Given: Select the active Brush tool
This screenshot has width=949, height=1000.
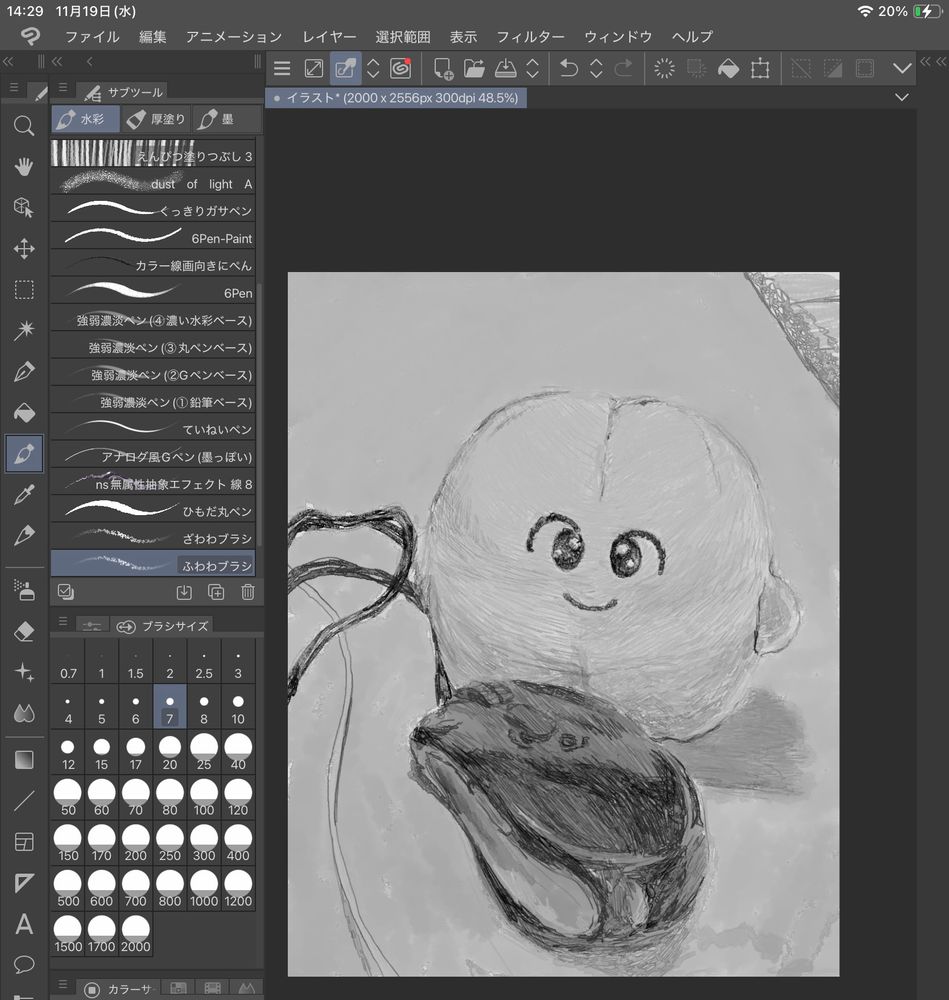Looking at the screenshot, I should click(x=24, y=454).
